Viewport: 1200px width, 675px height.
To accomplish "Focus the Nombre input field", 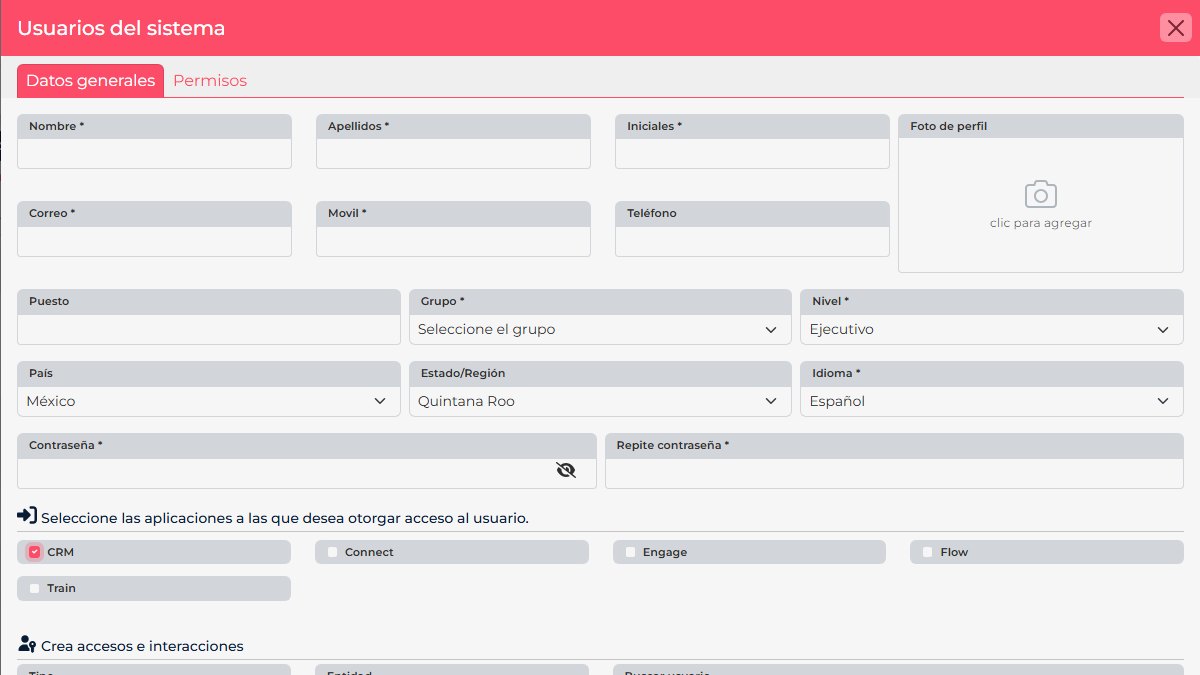I will tap(154, 154).
